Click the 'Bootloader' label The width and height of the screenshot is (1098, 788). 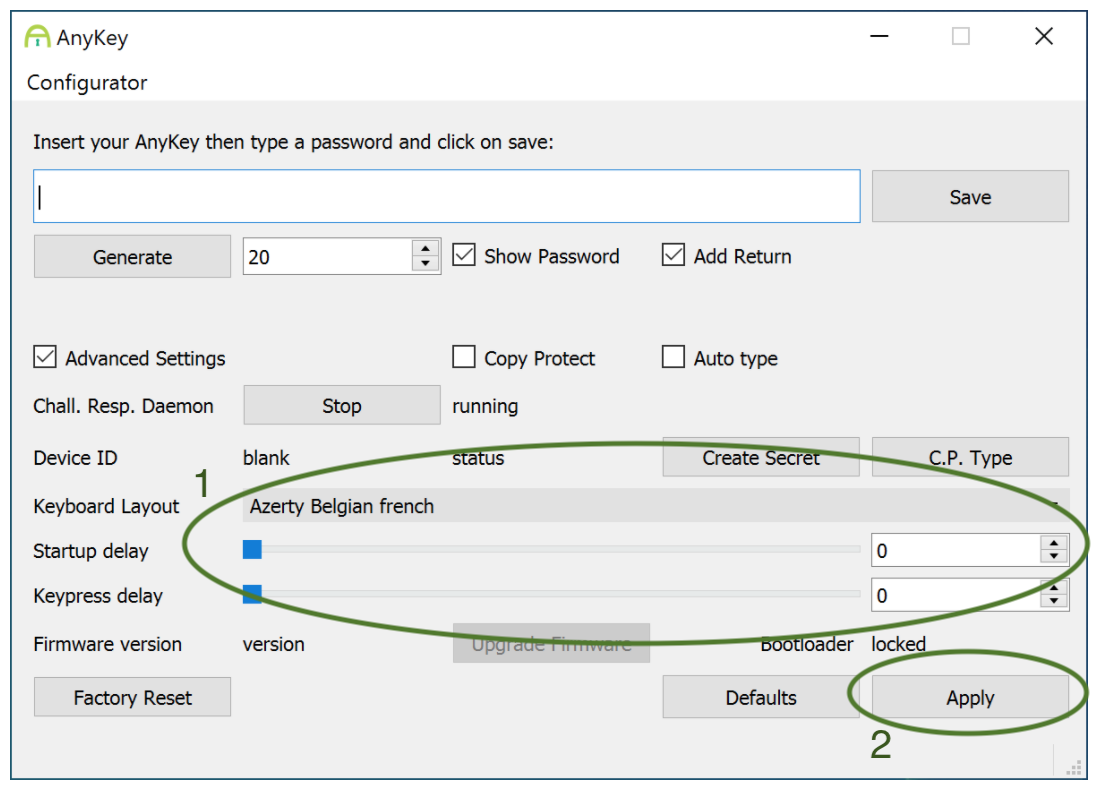pos(807,643)
